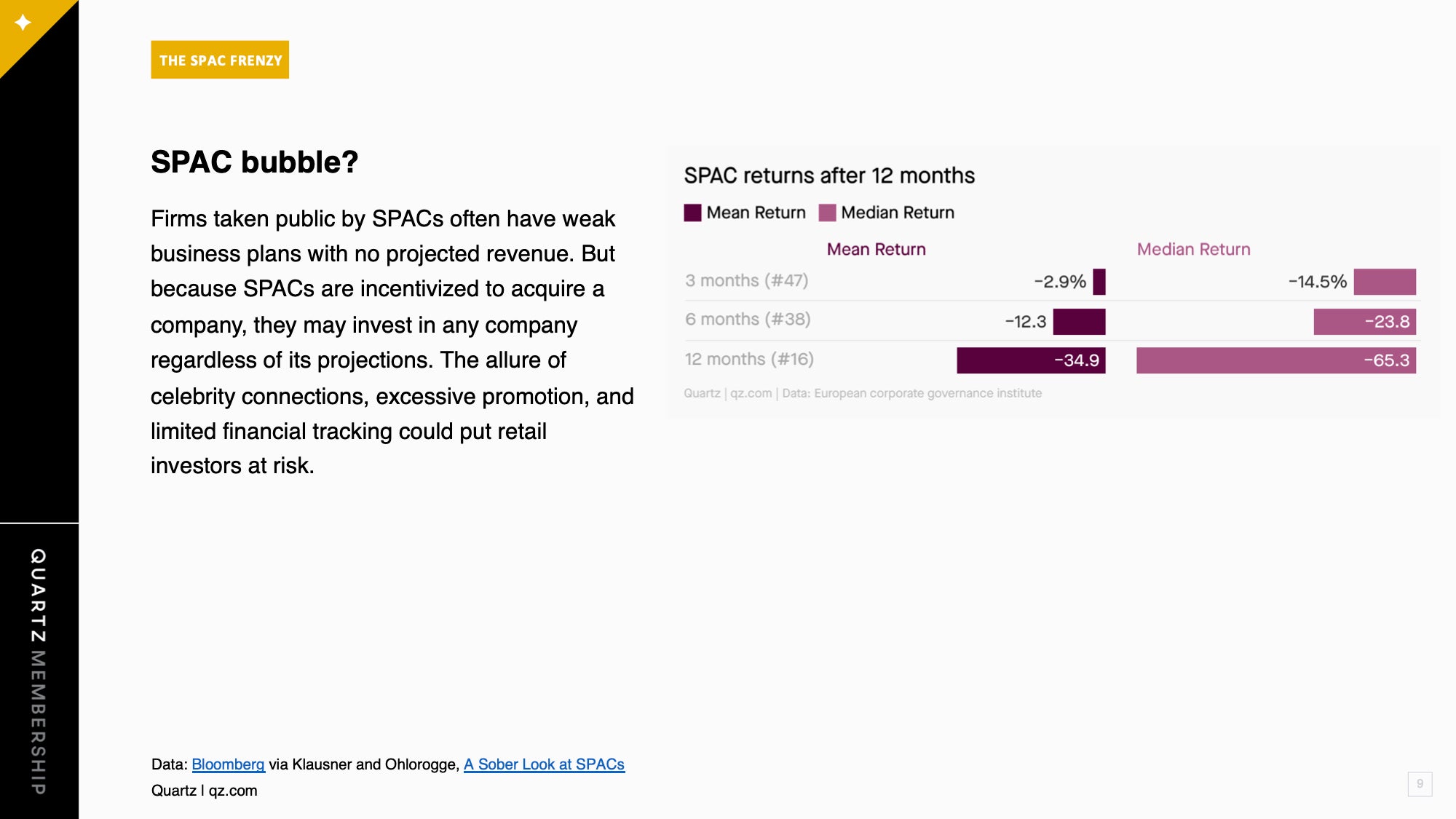This screenshot has height=819, width=1456.
Task: Click the -14.5% median return bar
Action: [x=1385, y=282]
